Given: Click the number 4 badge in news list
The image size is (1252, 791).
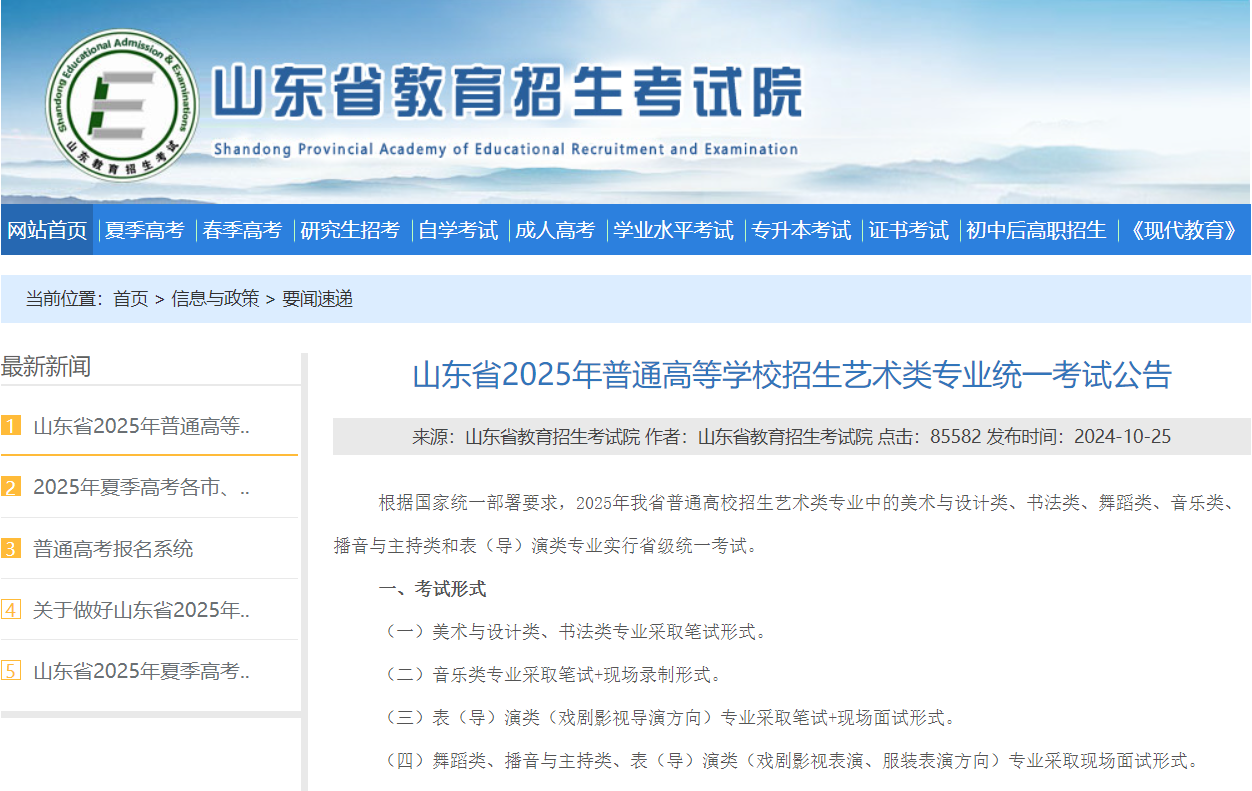Looking at the screenshot, I should point(11,610).
